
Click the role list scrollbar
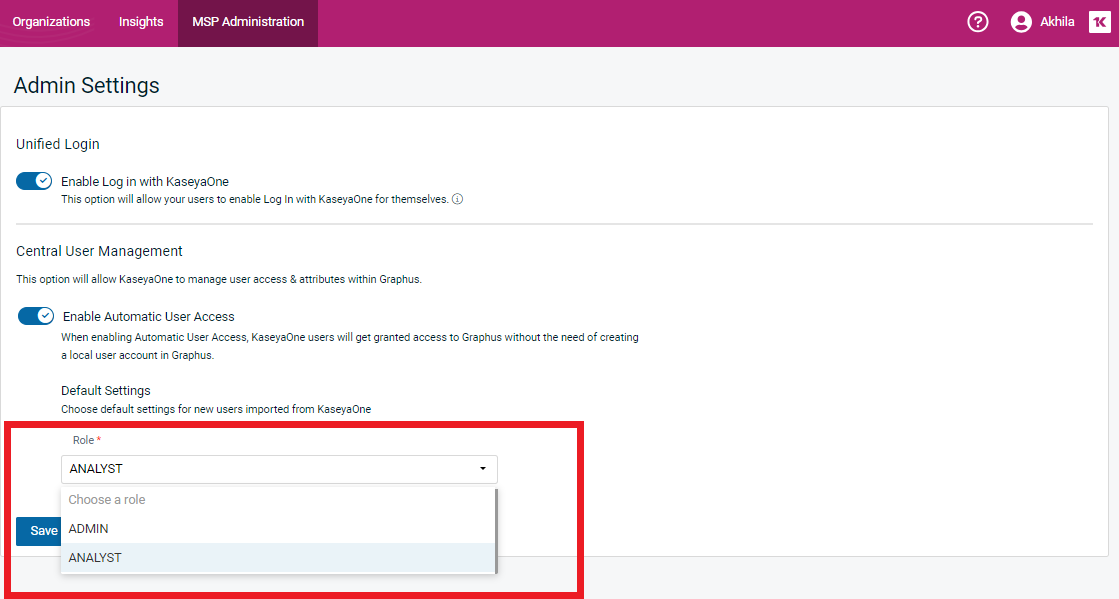[x=496, y=530]
